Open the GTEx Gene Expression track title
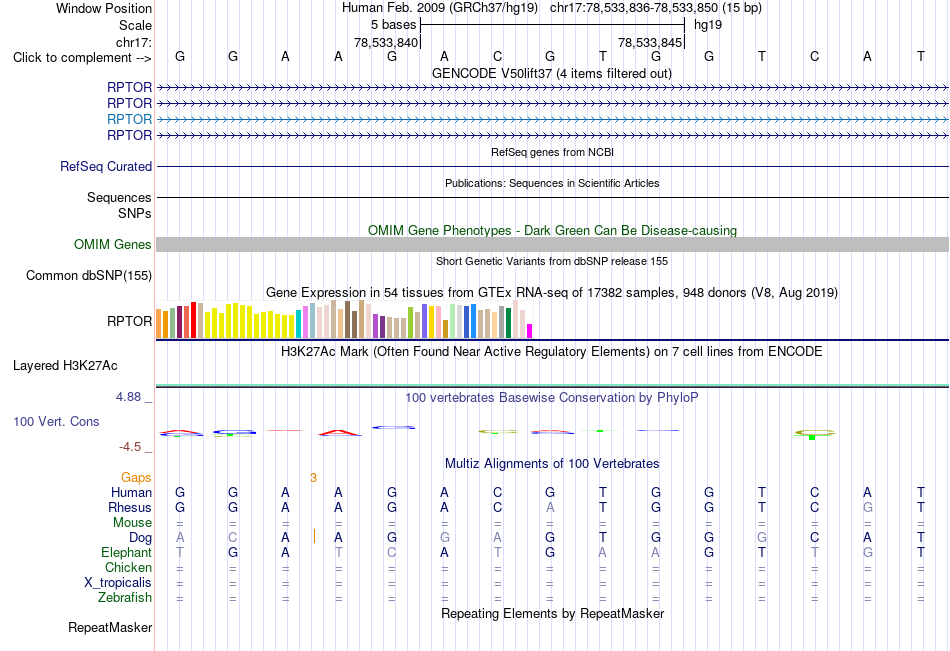This screenshot has width=950, height=651. (552, 293)
